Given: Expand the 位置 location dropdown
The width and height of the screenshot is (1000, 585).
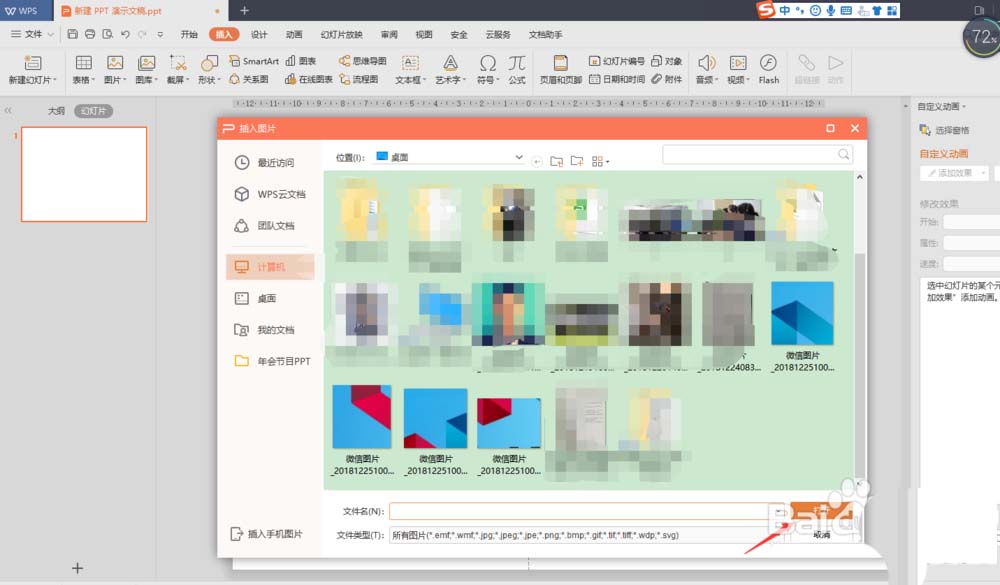Looking at the screenshot, I should pyautogui.click(x=519, y=157).
